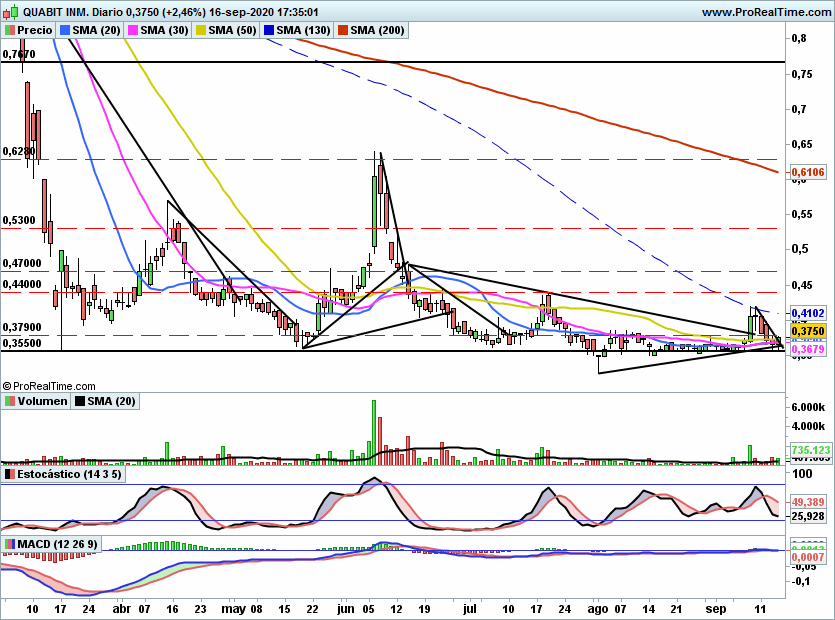Click the 11 date marker on time axis
835x620 pixels.
click(760, 609)
